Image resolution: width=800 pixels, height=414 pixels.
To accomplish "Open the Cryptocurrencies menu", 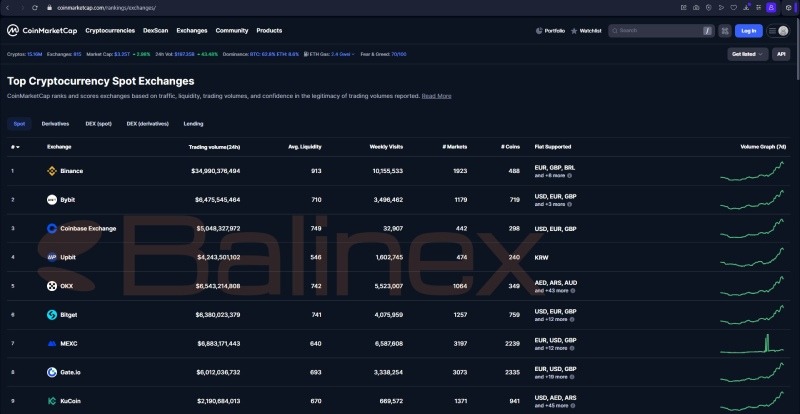I will (110, 31).
